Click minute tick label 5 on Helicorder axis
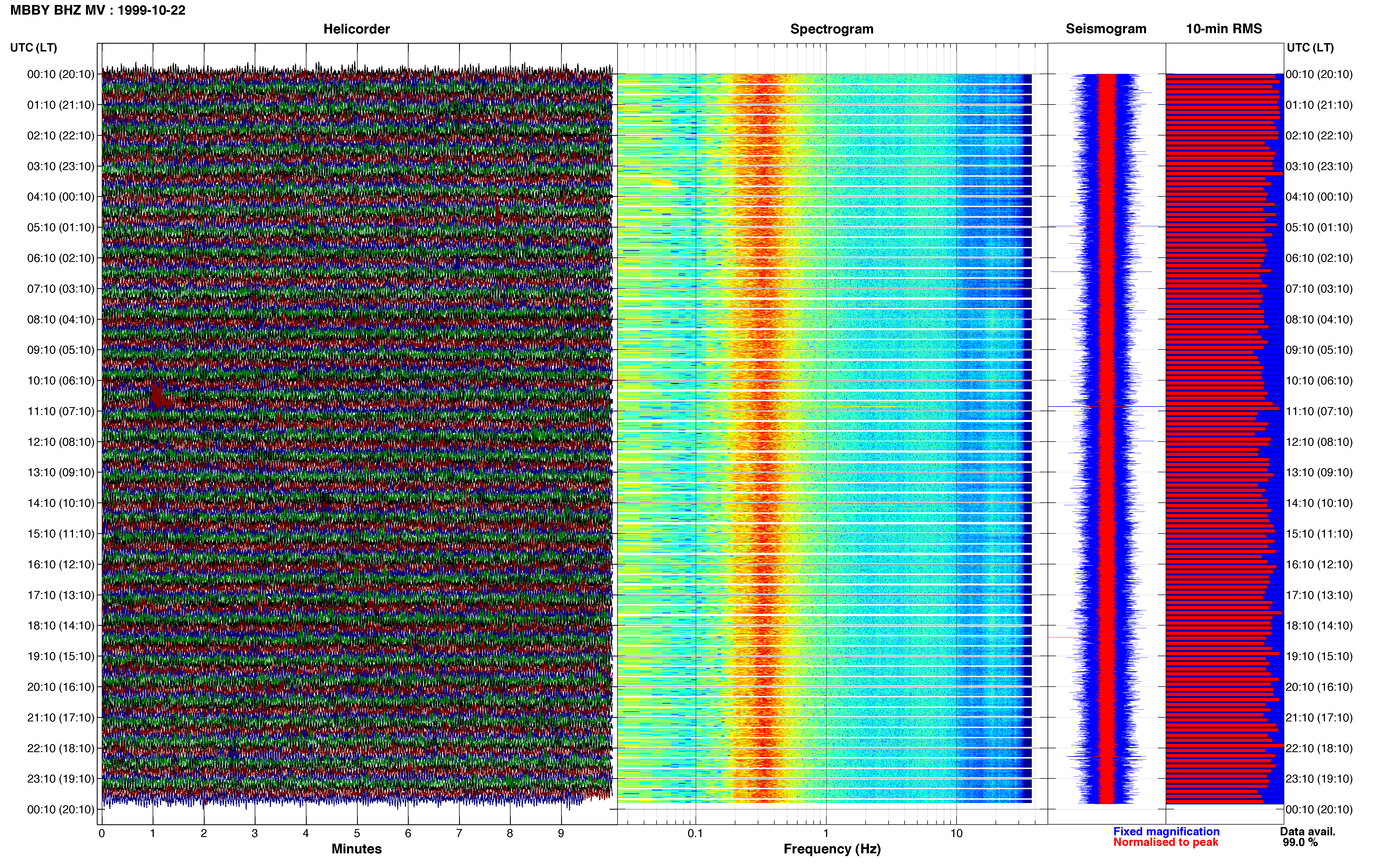1388x868 pixels. 357,833
